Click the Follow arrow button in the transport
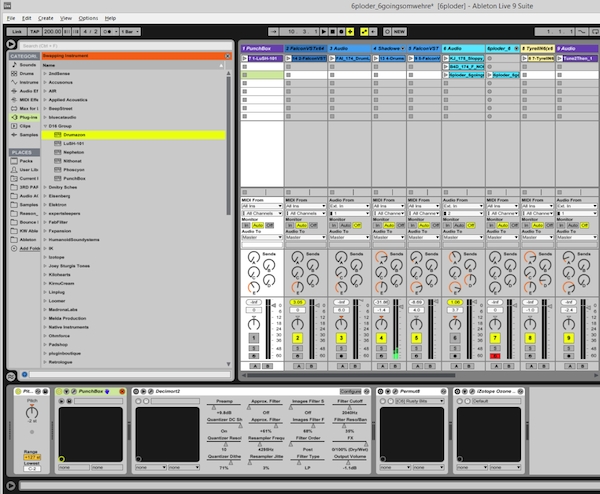 coord(273,32)
